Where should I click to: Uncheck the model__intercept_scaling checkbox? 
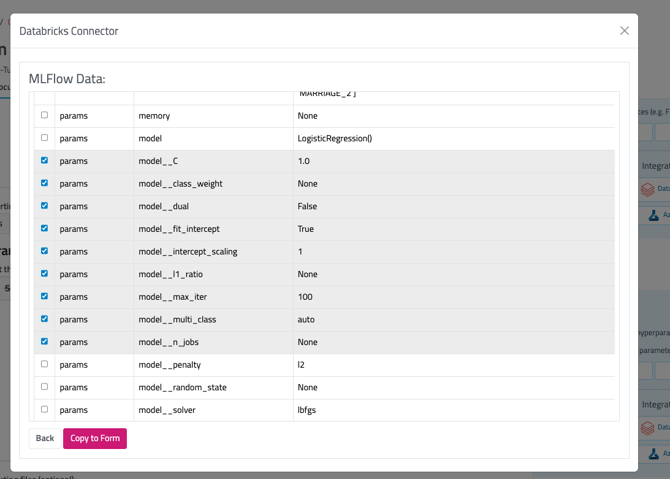44,251
